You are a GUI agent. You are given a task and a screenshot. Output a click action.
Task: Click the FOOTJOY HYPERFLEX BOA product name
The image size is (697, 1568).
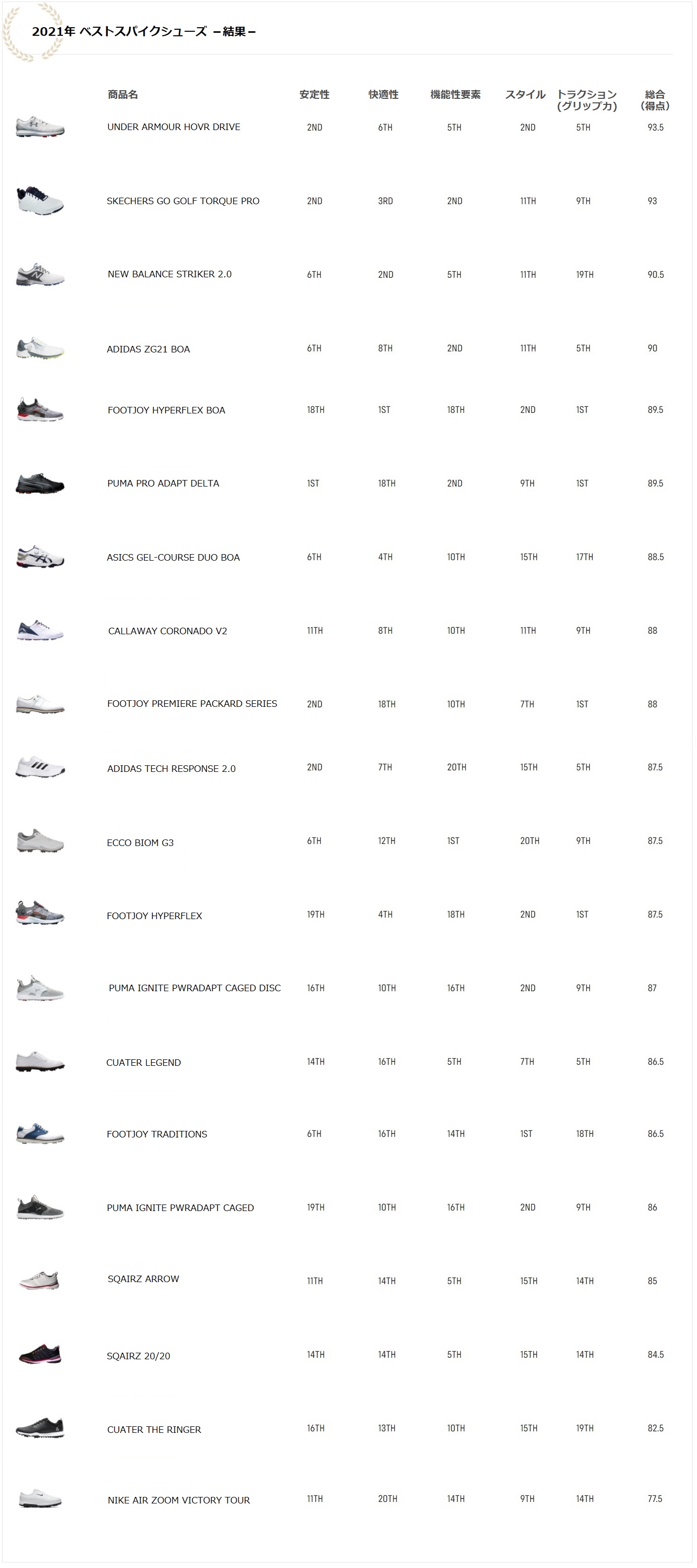click(166, 410)
